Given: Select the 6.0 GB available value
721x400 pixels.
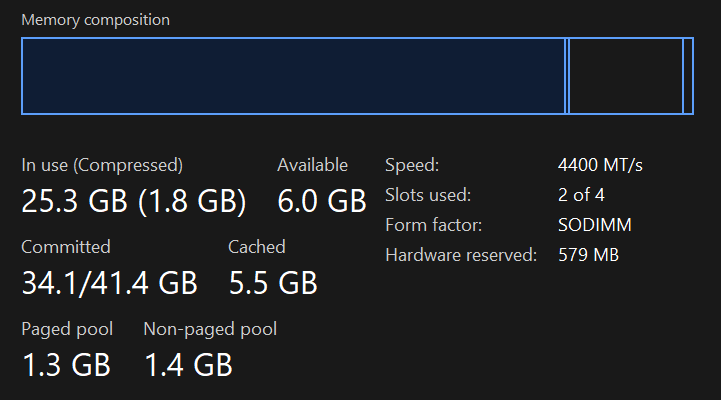Looking at the screenshot, I should [321, 201].
